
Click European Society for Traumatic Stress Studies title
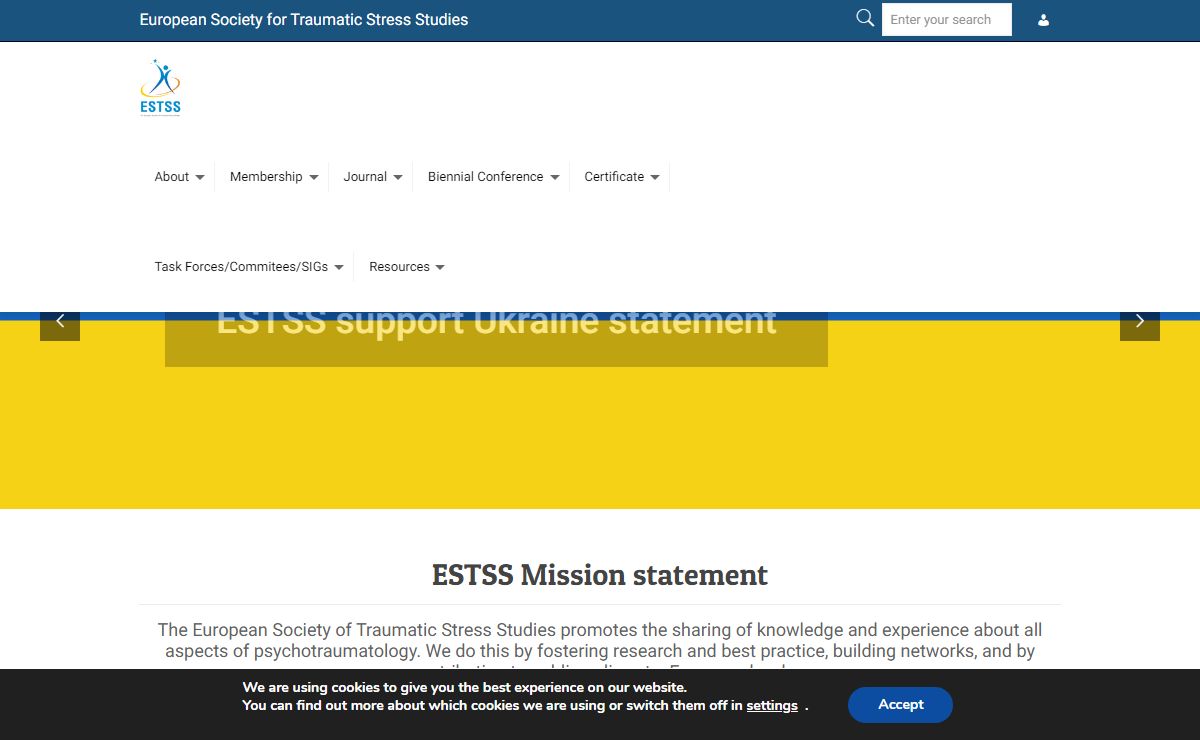coord(304,19)
